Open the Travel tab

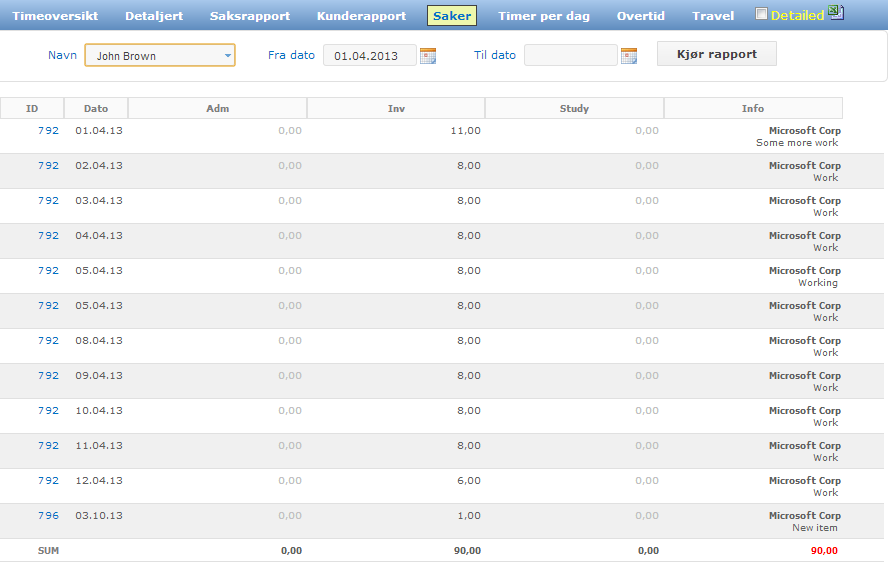pos(713,16)
